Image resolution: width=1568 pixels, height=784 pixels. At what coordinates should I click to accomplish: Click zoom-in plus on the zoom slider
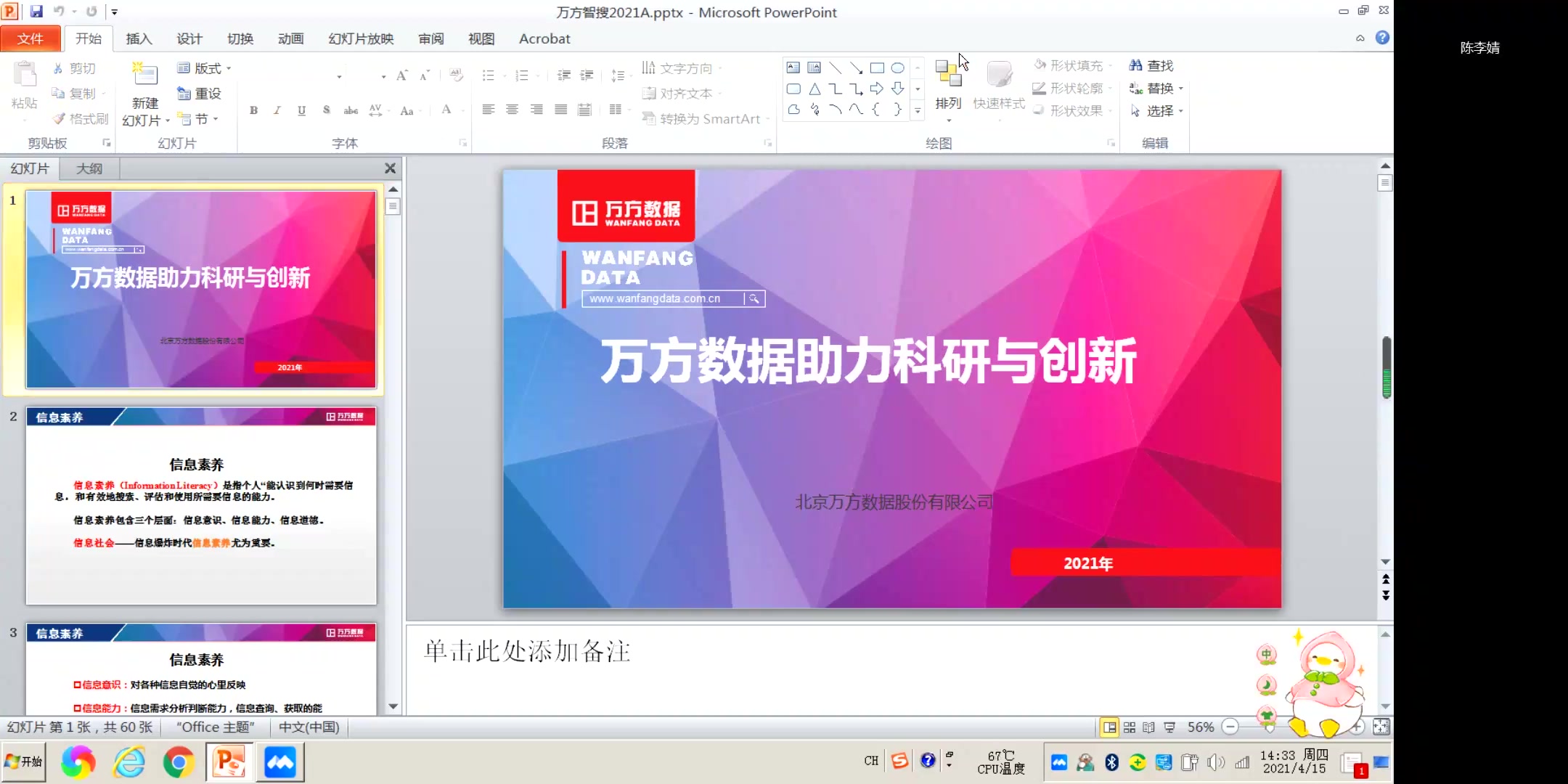(x=1356, y=727)
